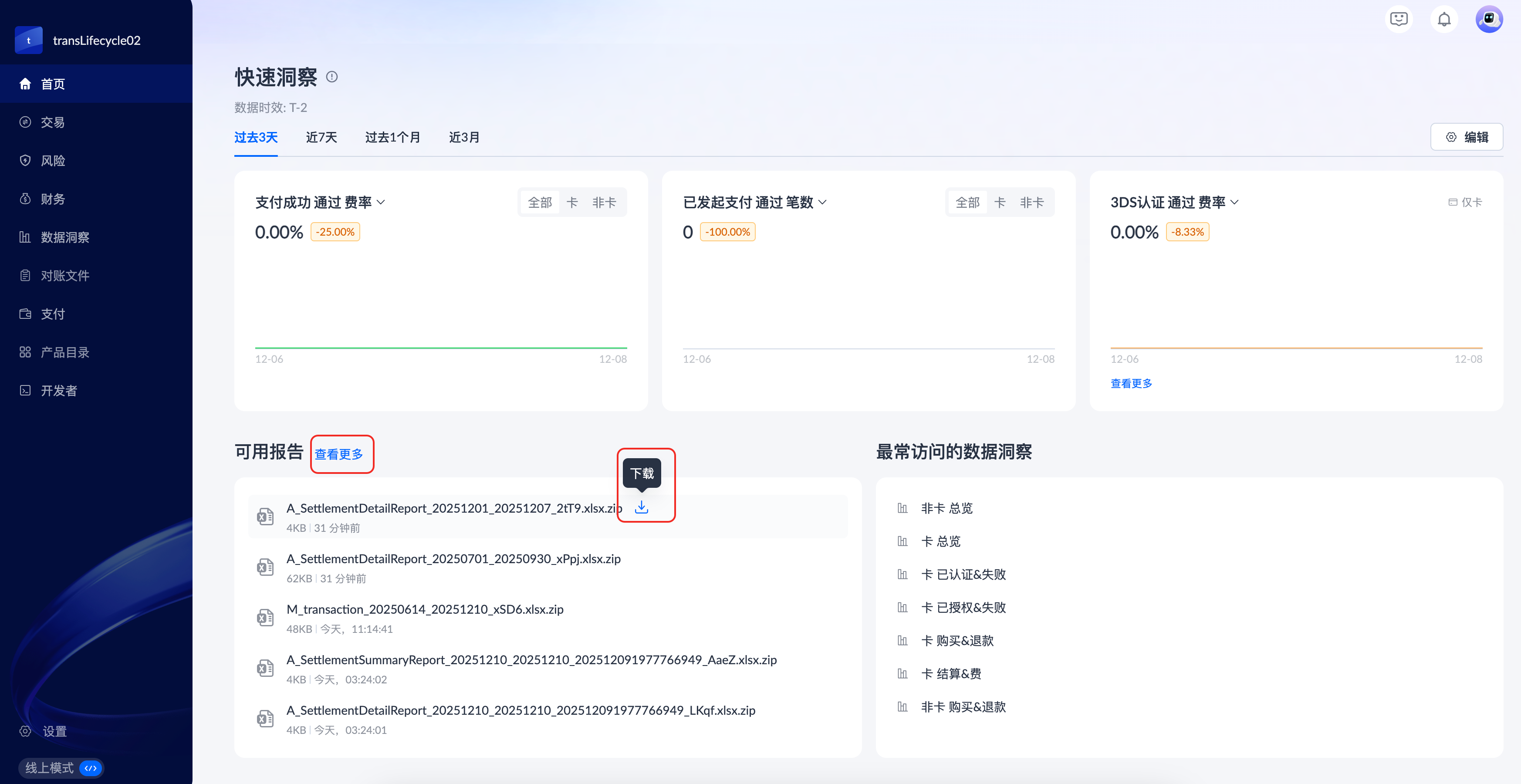Expand 支付成功 通过 费率 dropdown
The image size is (1521, 784).
pyautogui.click(x=381, y=203)
